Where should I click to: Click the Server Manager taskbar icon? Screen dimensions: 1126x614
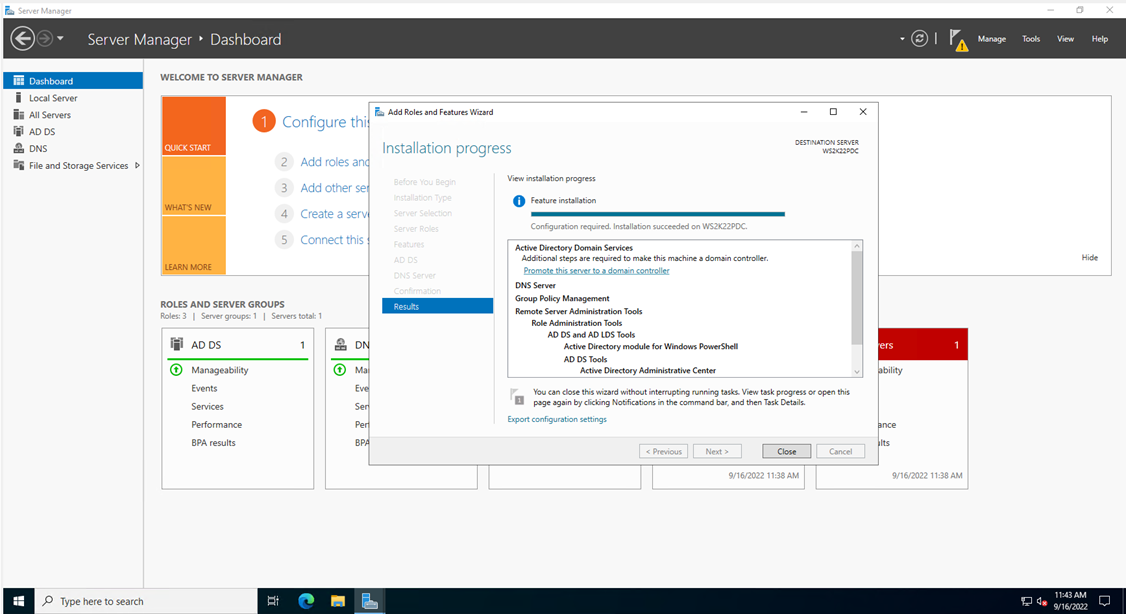click(x=370, y=601)
